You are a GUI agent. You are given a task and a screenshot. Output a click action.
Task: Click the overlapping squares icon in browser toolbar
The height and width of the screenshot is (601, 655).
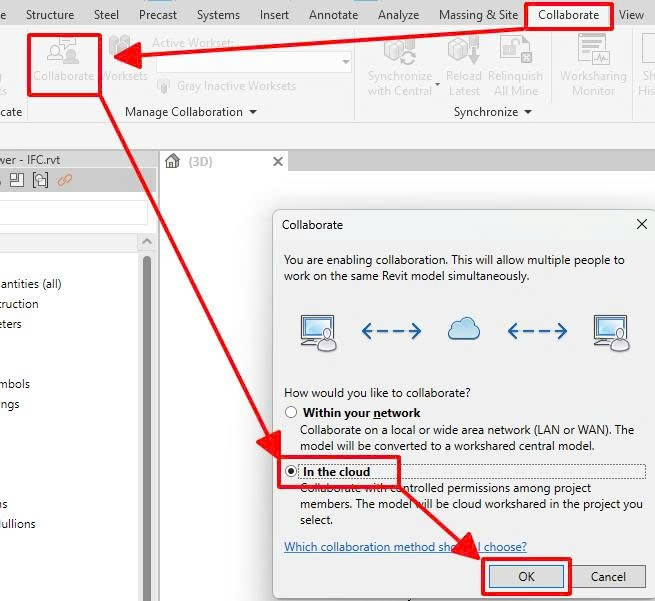(41, 180)
